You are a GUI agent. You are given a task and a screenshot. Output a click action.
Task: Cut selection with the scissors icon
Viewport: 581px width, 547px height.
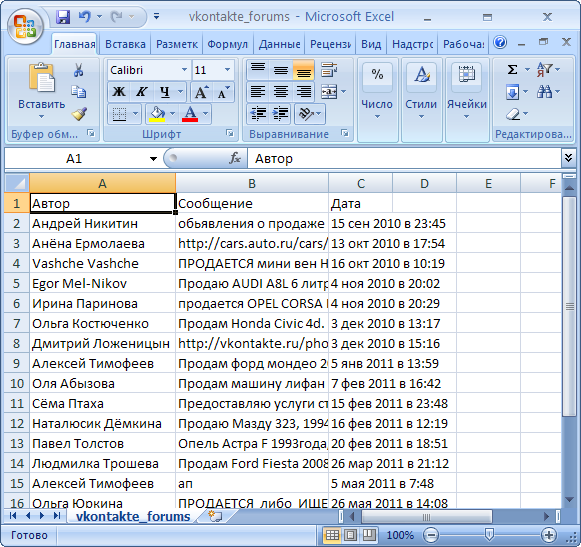pyautogui.click(x=78, y=69)
